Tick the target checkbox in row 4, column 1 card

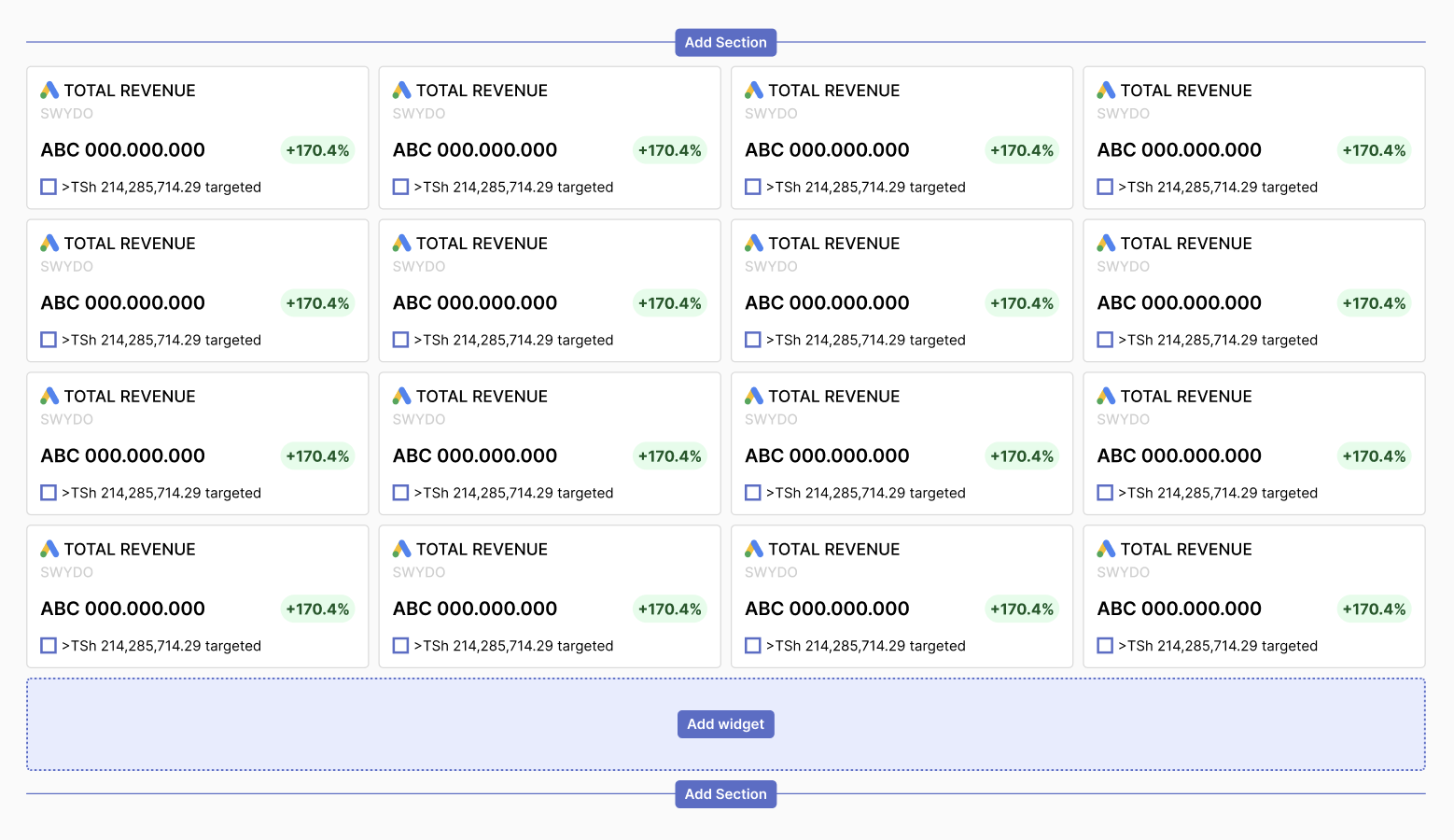[x=49, y=646]
